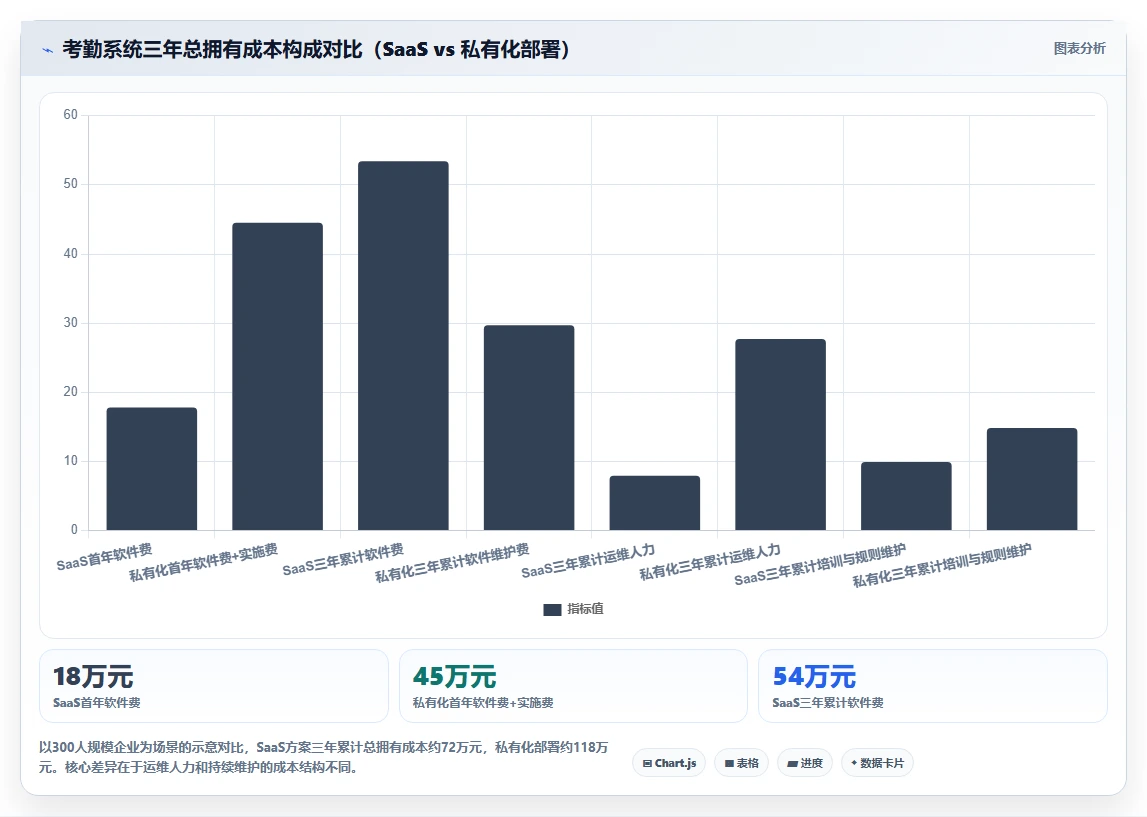The height and width of the screenshot is (817, 1147).
Task: Open the 18万元 data card
Action: coord(214,686)
